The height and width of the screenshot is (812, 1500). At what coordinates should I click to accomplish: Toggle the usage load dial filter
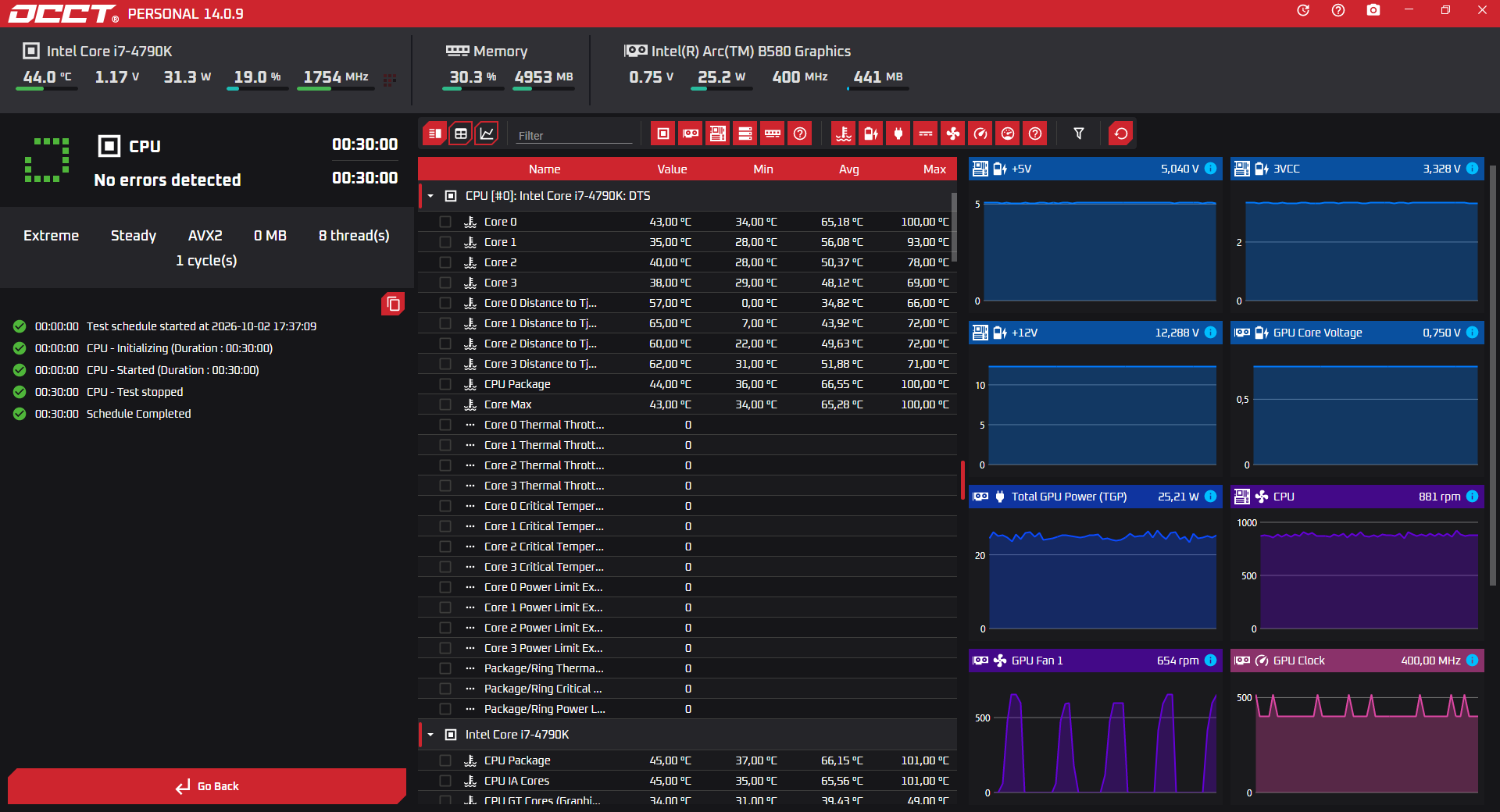pyautogui.click(x=1008, y=134)
